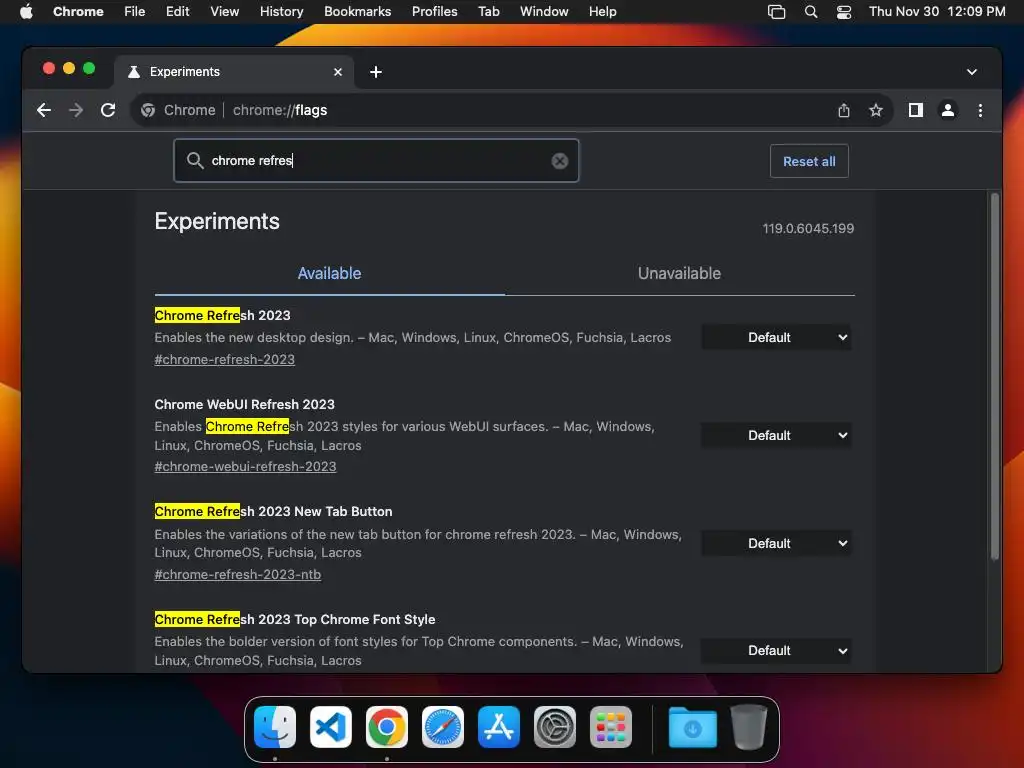Image resolution: width=1024 pixels, height=768 pixels.
Task: Follow the #chrome-webui-refresh-2023 link
Action: coord(246,467)
